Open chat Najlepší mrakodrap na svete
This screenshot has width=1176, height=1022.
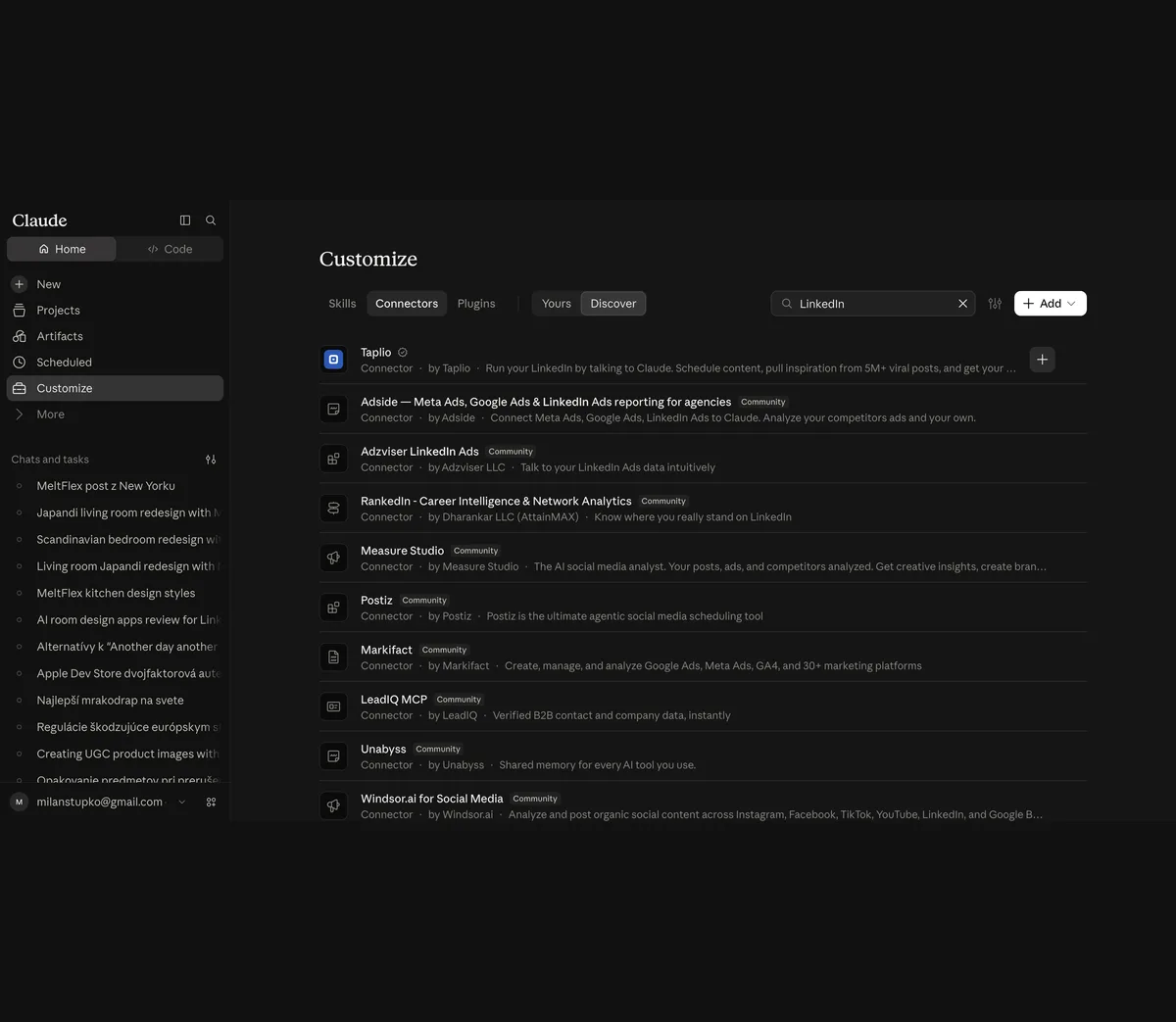(115, 701)
